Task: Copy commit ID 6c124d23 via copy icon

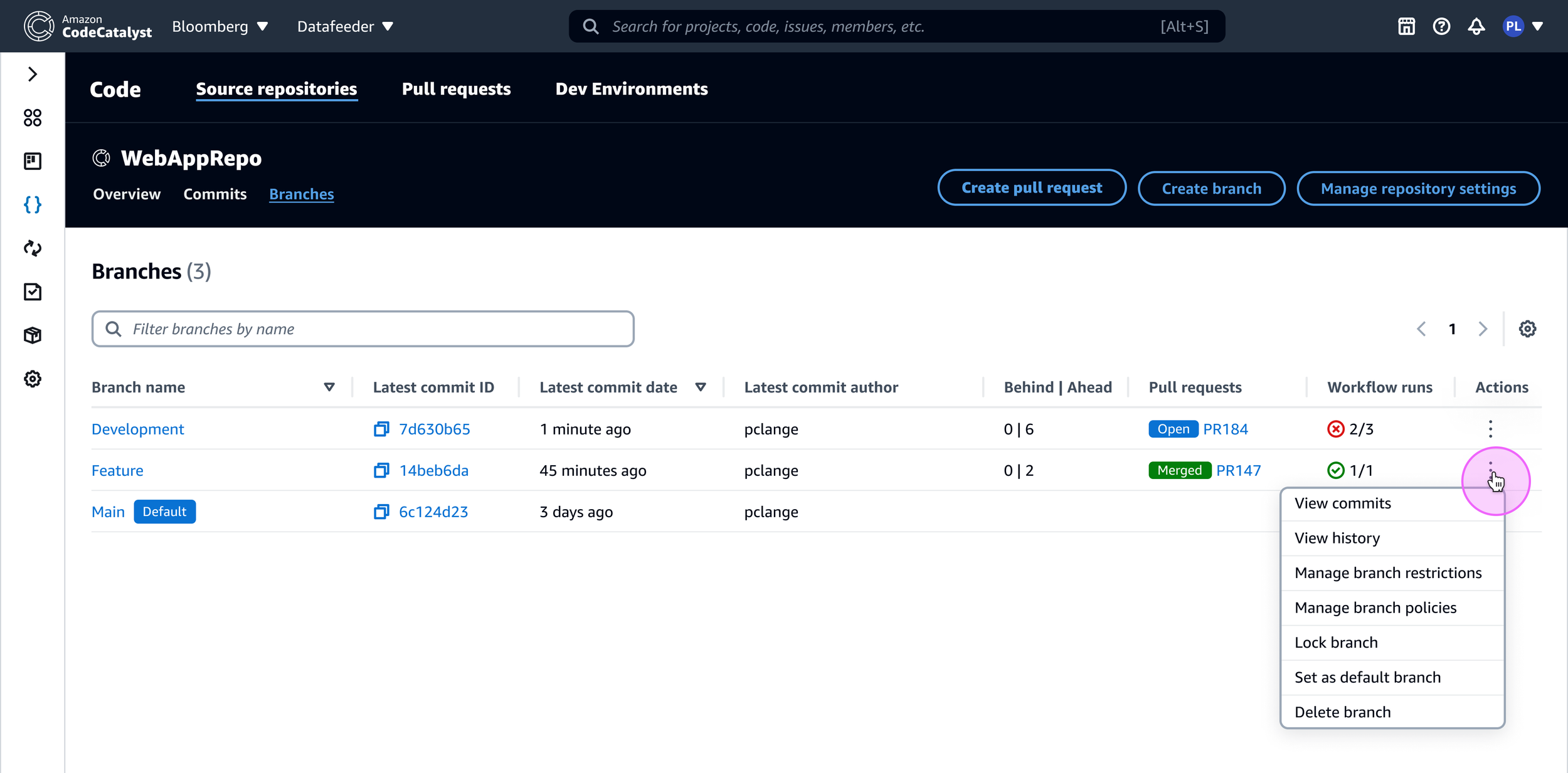Action: tap(381, 512)
